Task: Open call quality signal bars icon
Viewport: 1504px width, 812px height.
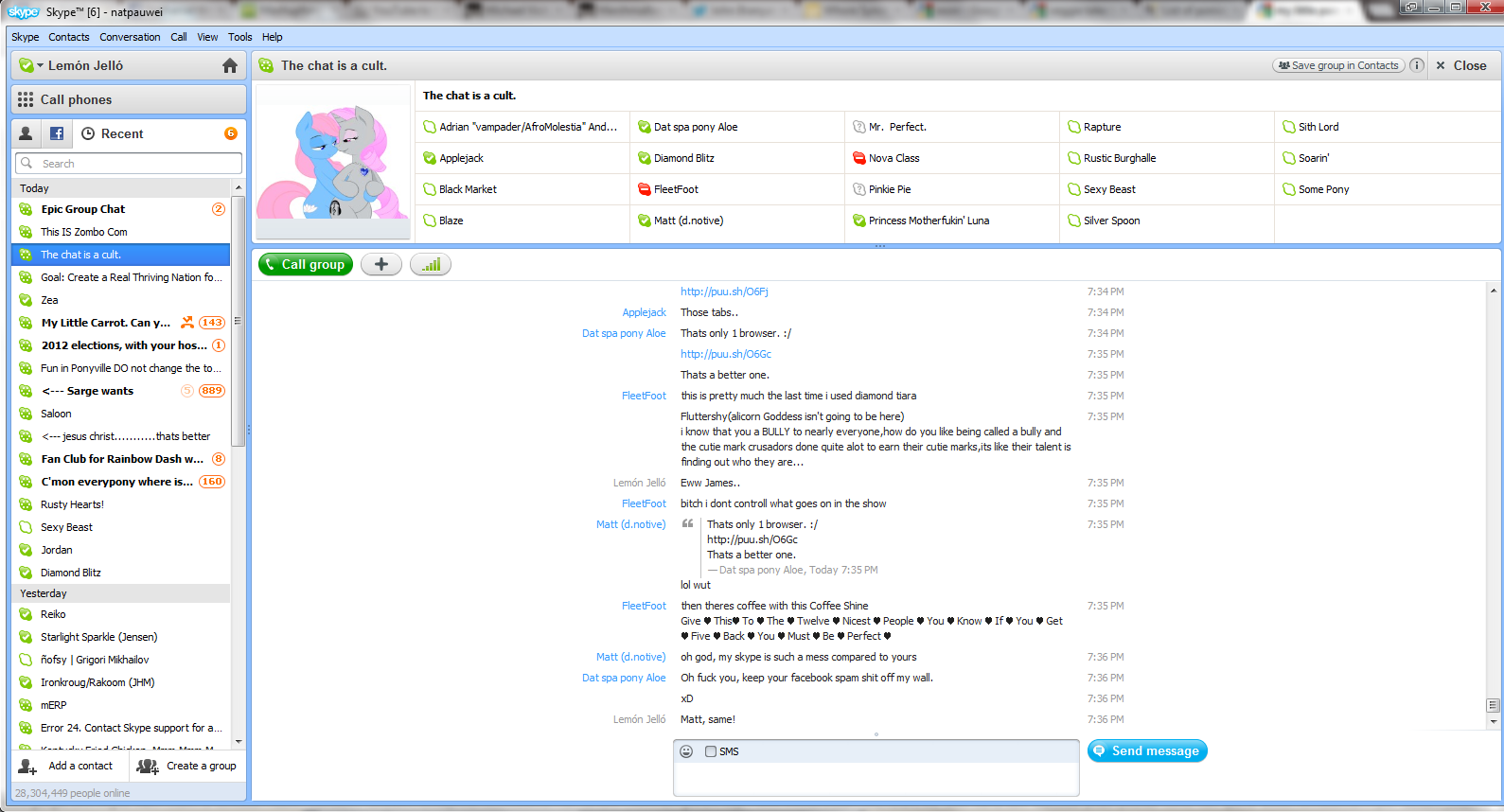Action: [431, 264]
